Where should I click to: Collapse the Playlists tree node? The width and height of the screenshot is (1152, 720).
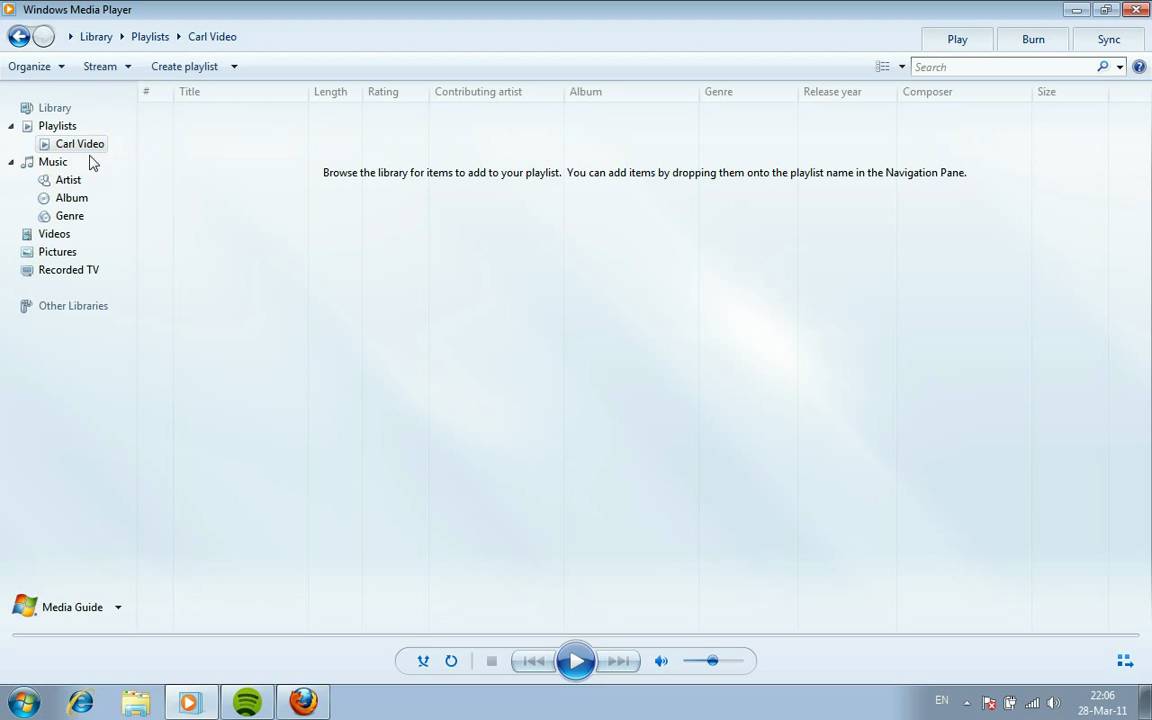tap(11, 126)
